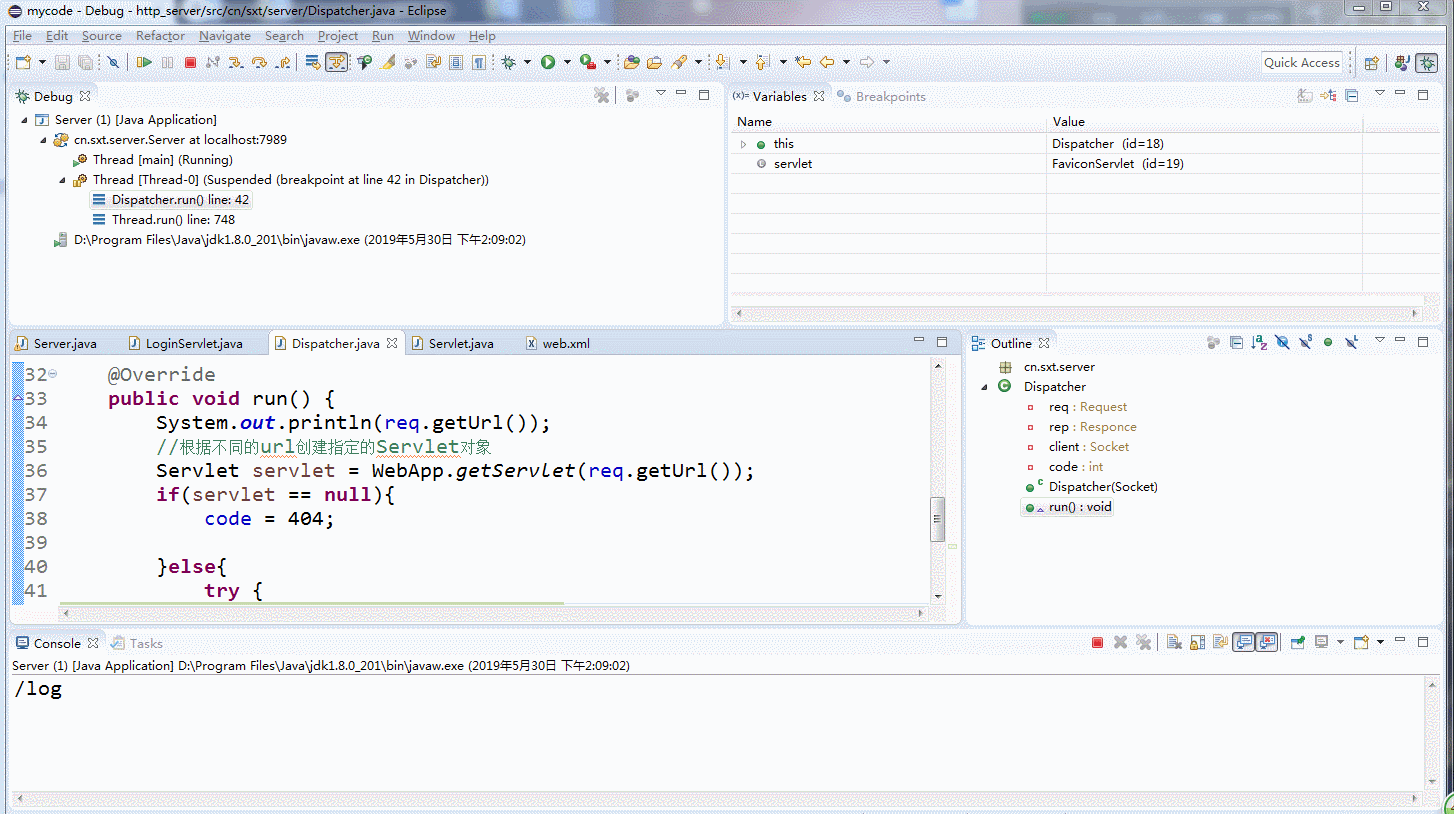Click Step Into in the debug toolbar
The image size is (1454, 814).
coord(236,62)
